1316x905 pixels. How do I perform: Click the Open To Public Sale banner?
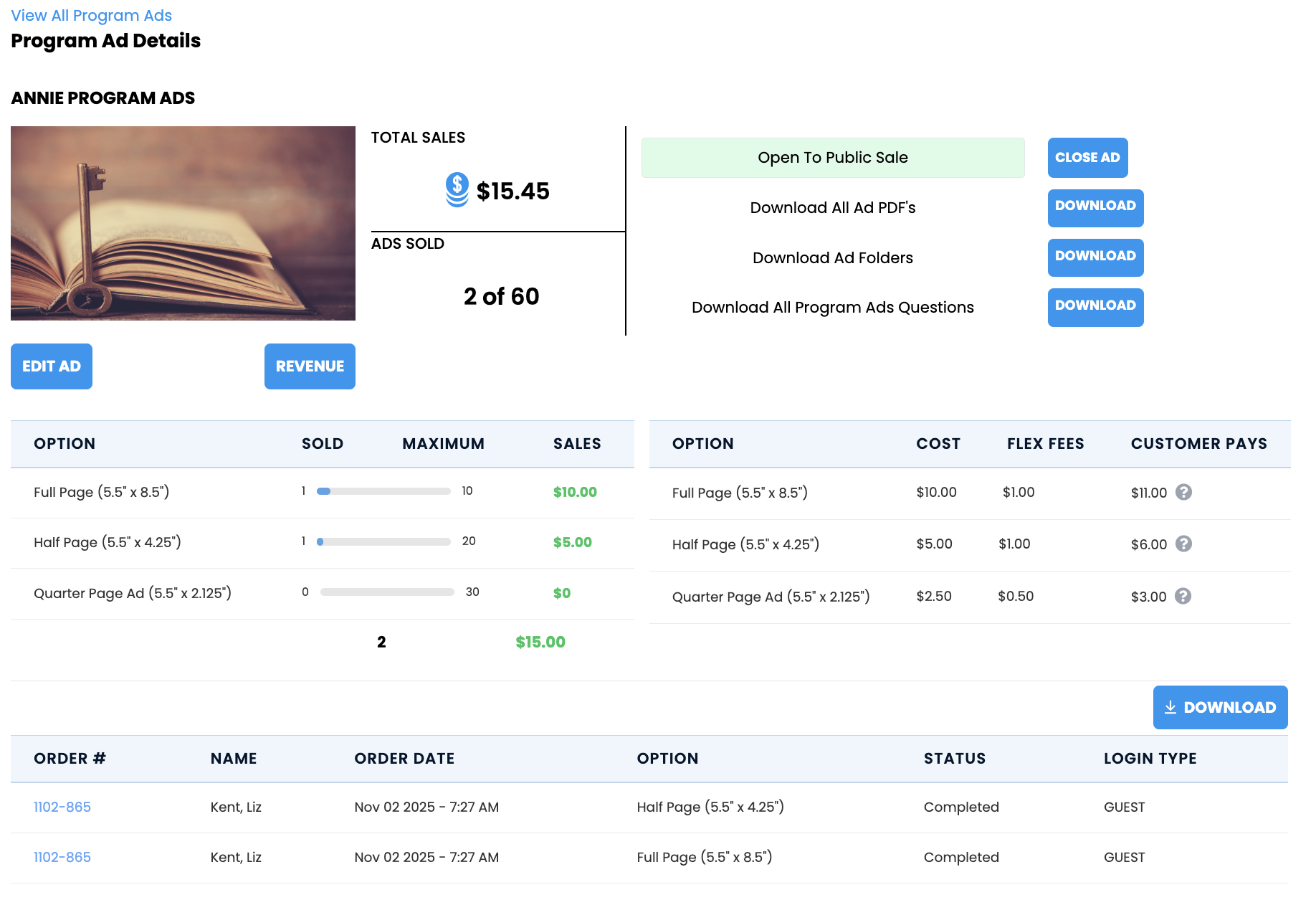pos(832,158)
